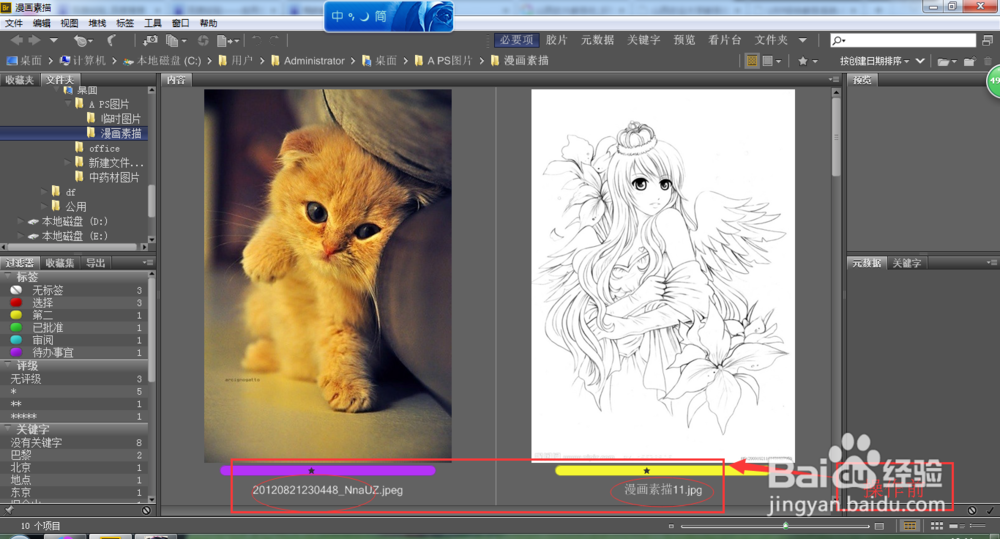Image resolution: width=1000 pixels, height=539 pixels.
Task: Open the 按创建日期排序 sort dropdown
Action: (874, 61)
